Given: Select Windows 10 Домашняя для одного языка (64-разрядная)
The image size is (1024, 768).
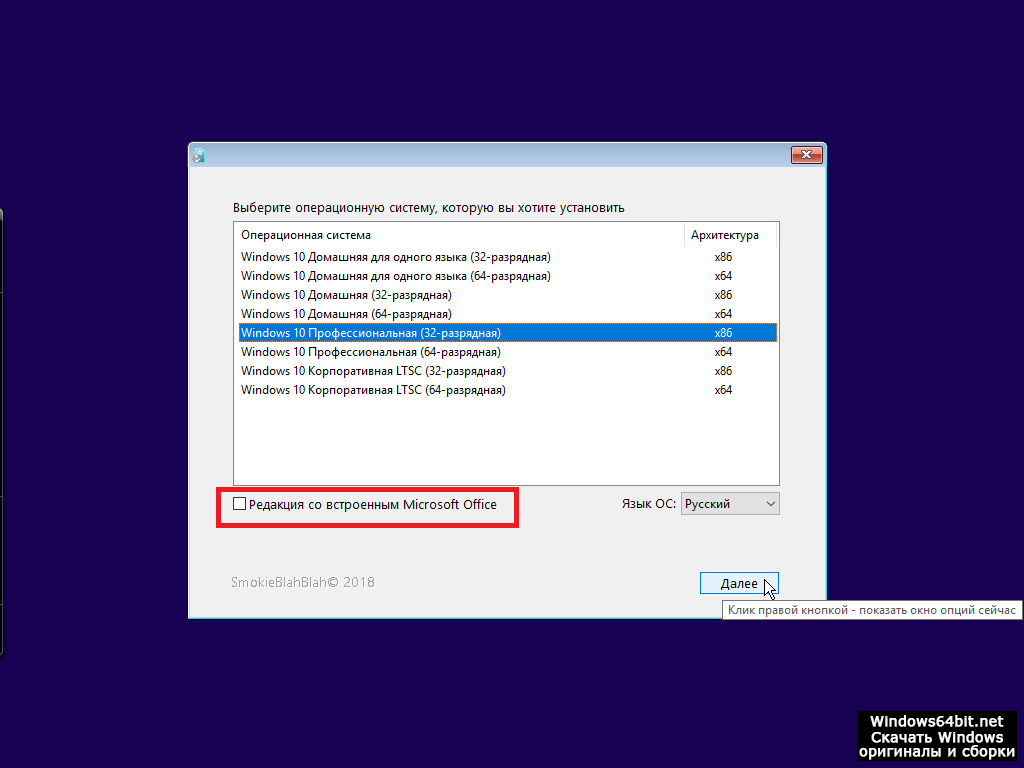Looking at the screenshot, I should [395, 276].
